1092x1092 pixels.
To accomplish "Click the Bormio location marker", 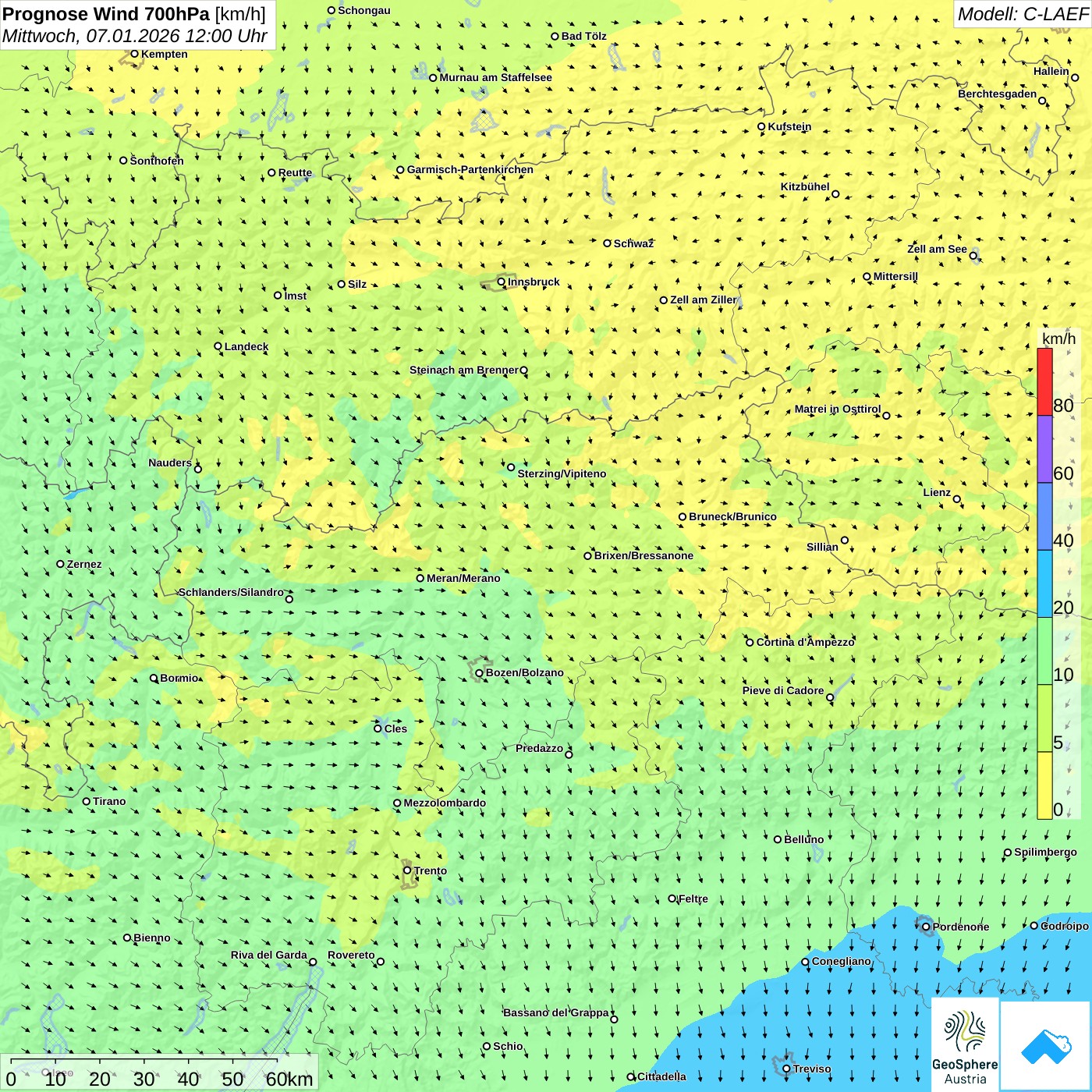I will [154, 678].
